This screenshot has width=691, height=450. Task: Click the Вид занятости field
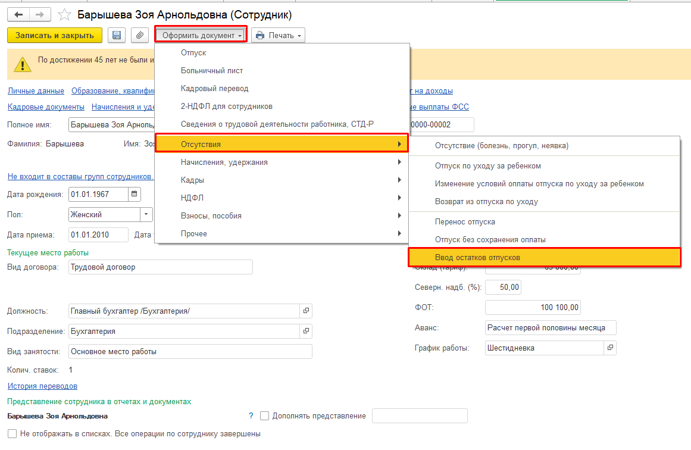point(190,351)
